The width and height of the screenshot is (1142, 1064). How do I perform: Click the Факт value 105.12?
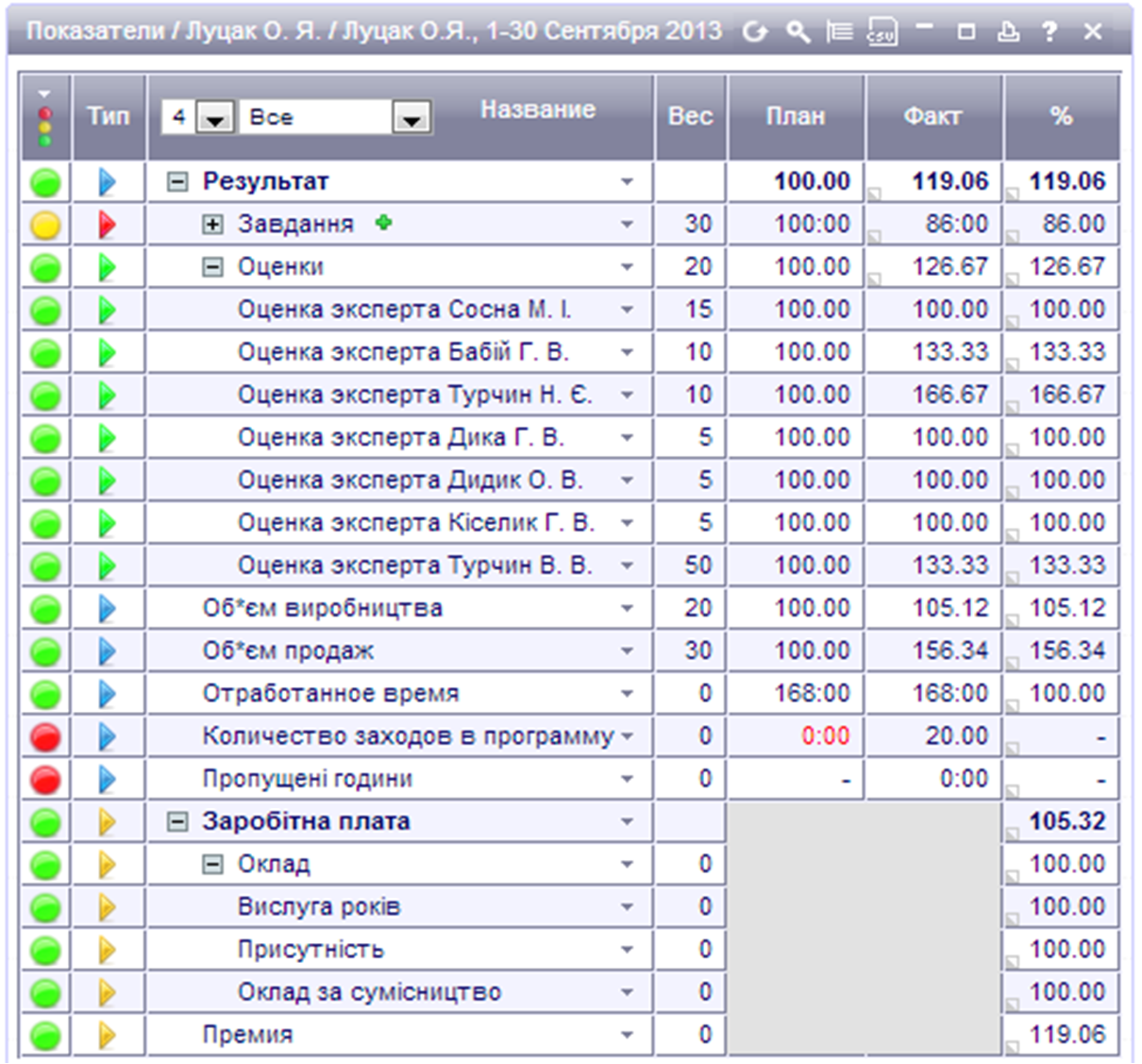point(949,608)
